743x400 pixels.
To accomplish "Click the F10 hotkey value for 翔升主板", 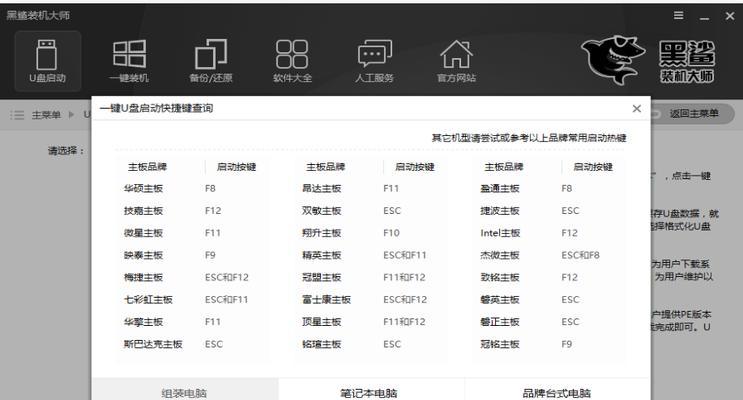I will pyautogui.click(x=391, y=233).
